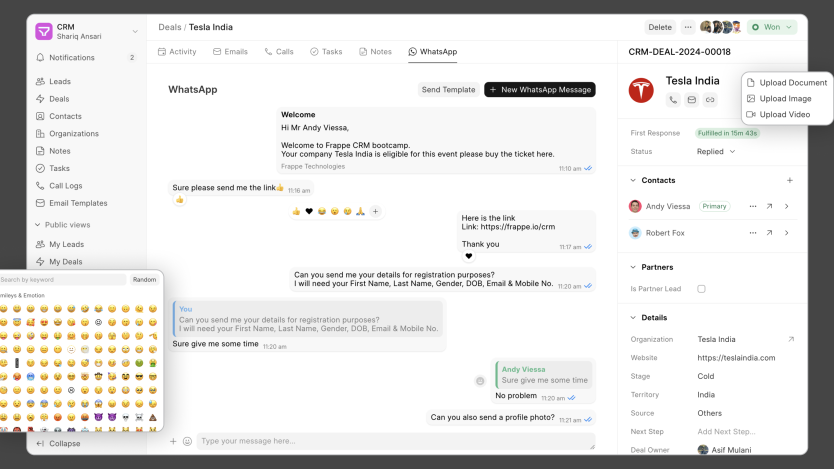Switch to the Notes tab

pos(375,52)
